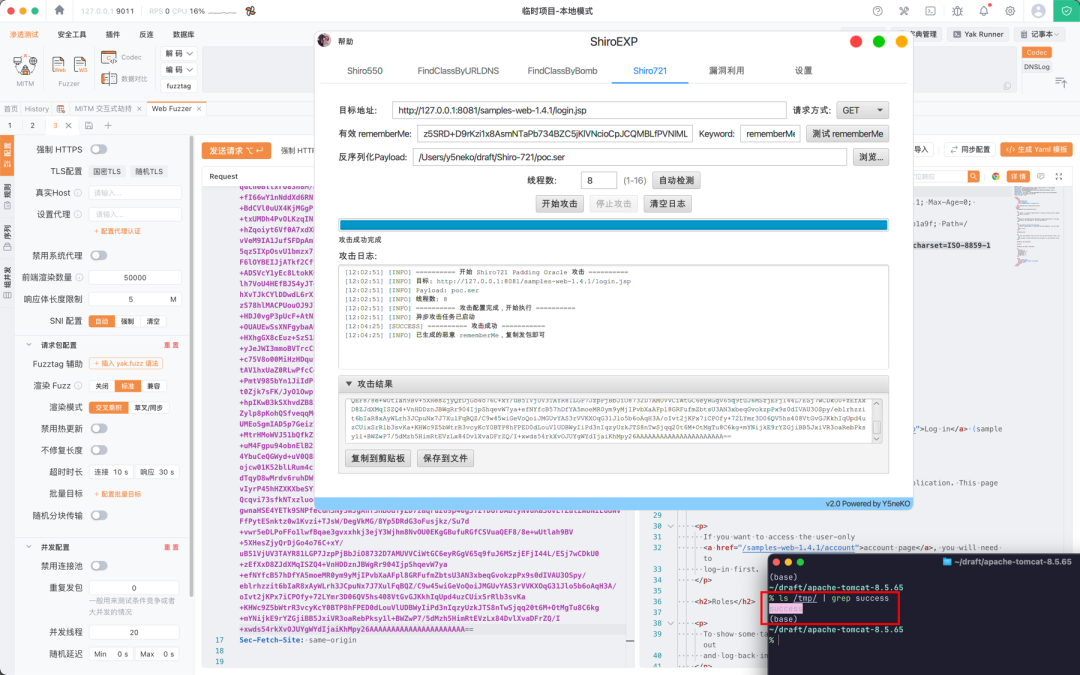
Task: Toggle the 不修复长度 switch
Action: tap(98, 450)
